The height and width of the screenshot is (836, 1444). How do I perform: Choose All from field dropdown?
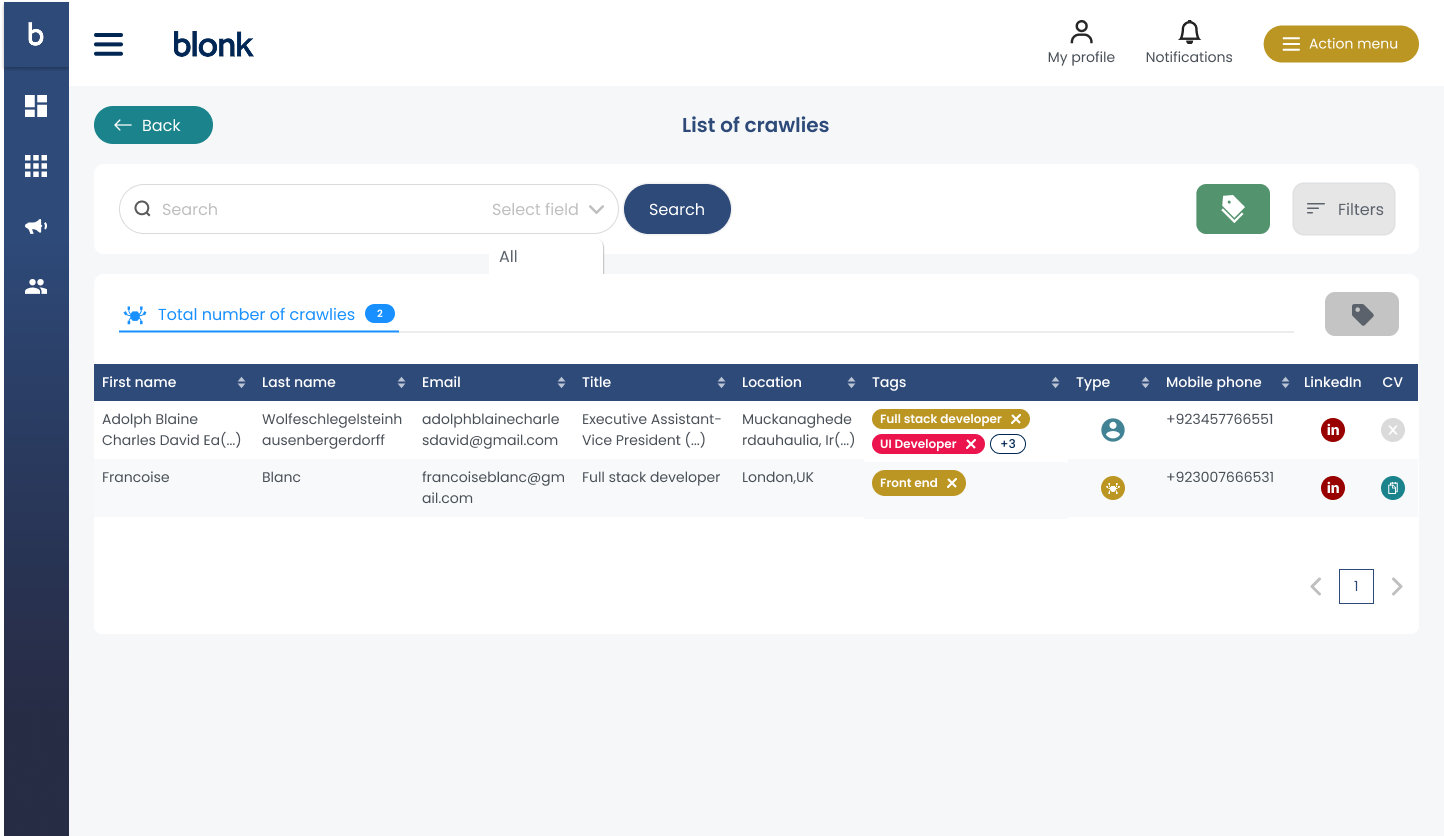click(x=509, y=257)
